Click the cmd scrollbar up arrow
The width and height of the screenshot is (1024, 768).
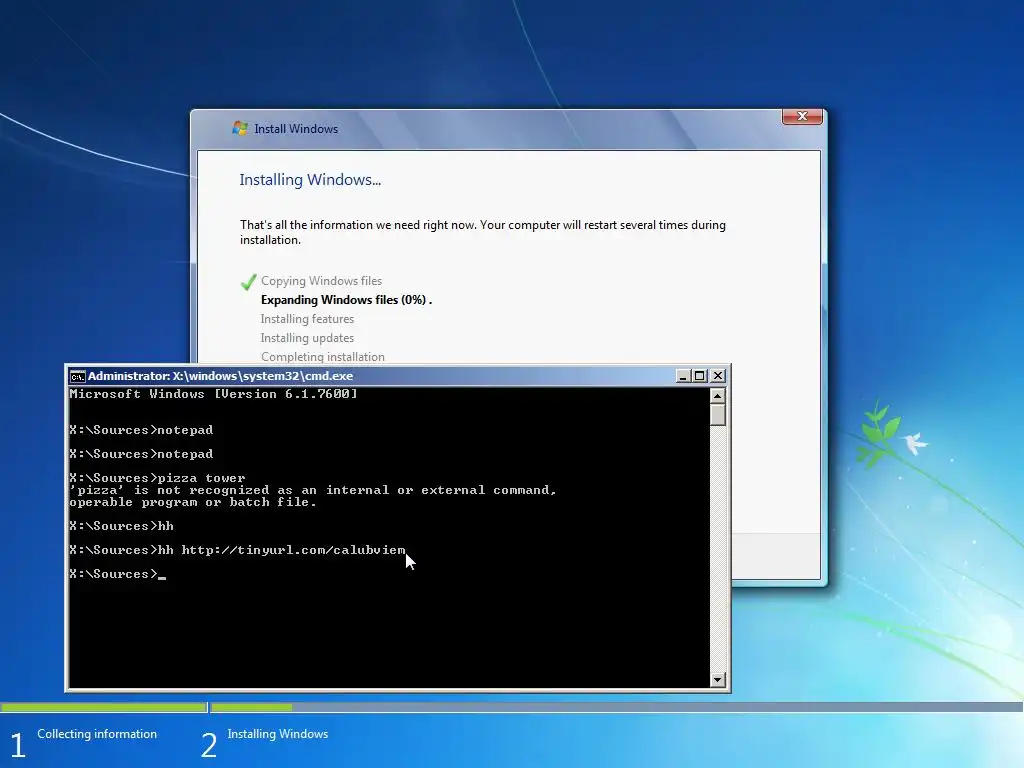click(717, 396)
